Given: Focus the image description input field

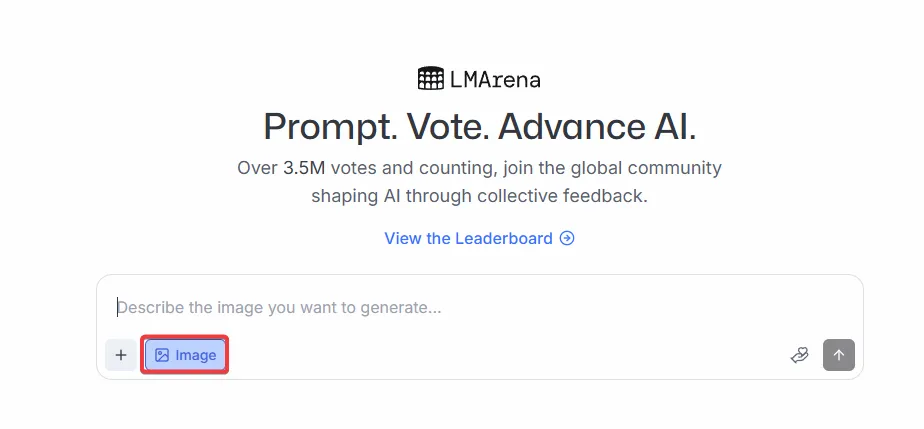Looking at the screenshot, I should pyautogui.click(x=480, y=308).
